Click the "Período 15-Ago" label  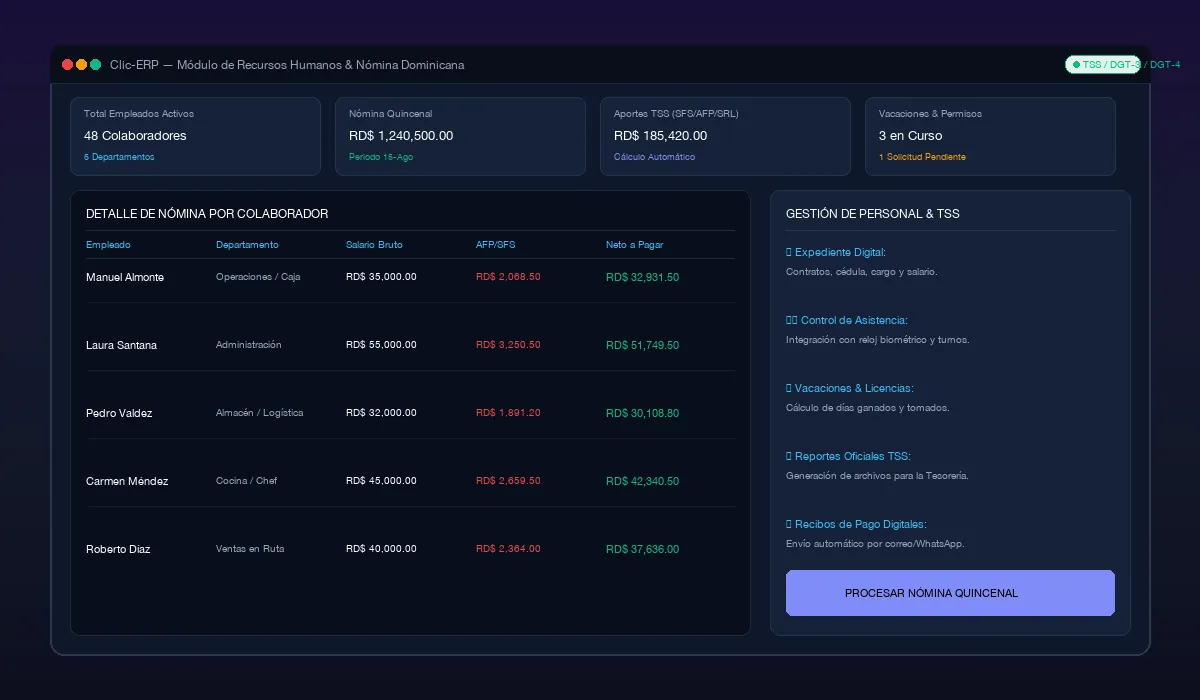pos(381,157)
